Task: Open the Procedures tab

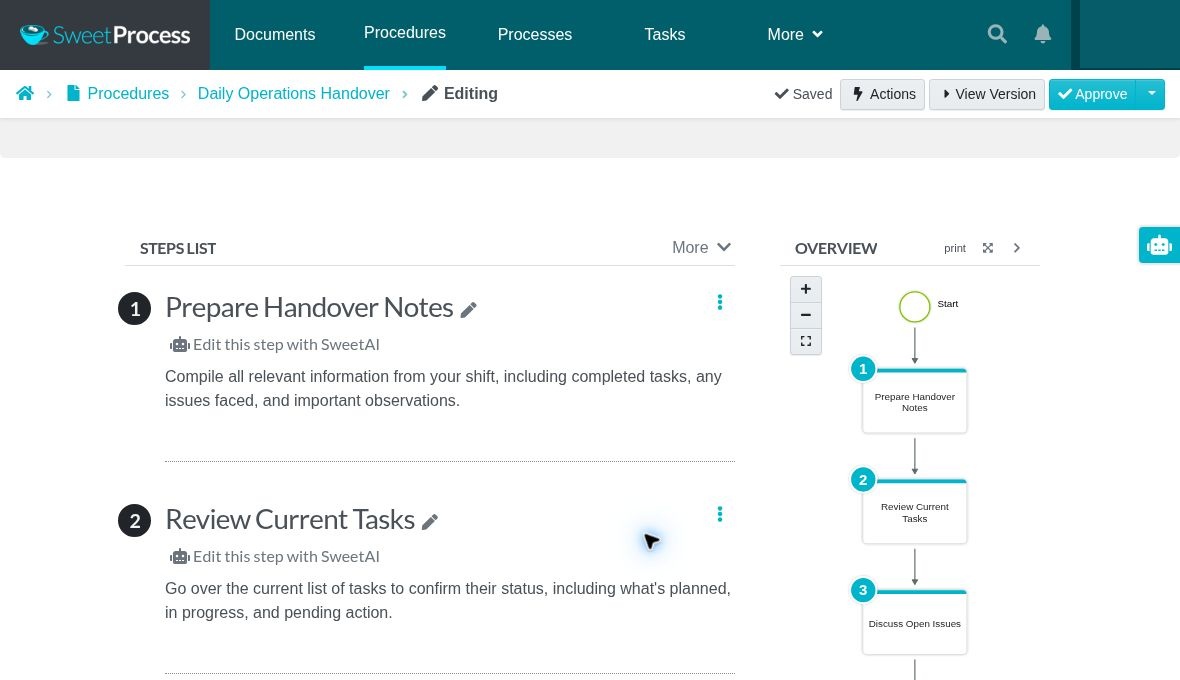Action: pos(405,33)
